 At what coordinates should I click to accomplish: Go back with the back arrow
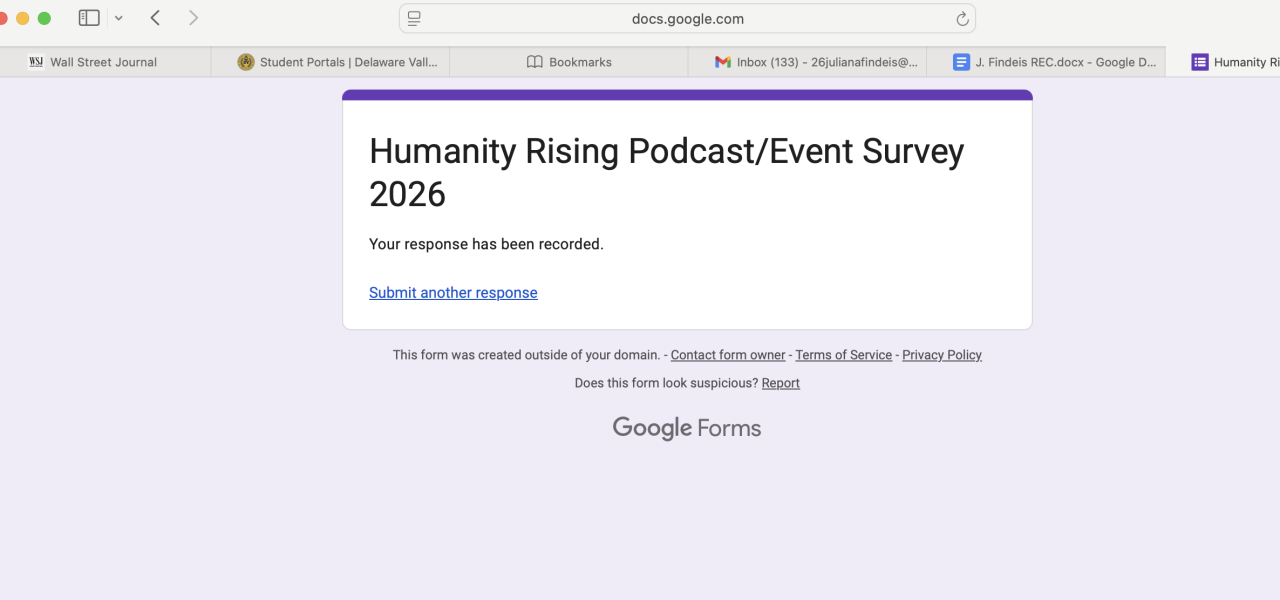[155, 18]
